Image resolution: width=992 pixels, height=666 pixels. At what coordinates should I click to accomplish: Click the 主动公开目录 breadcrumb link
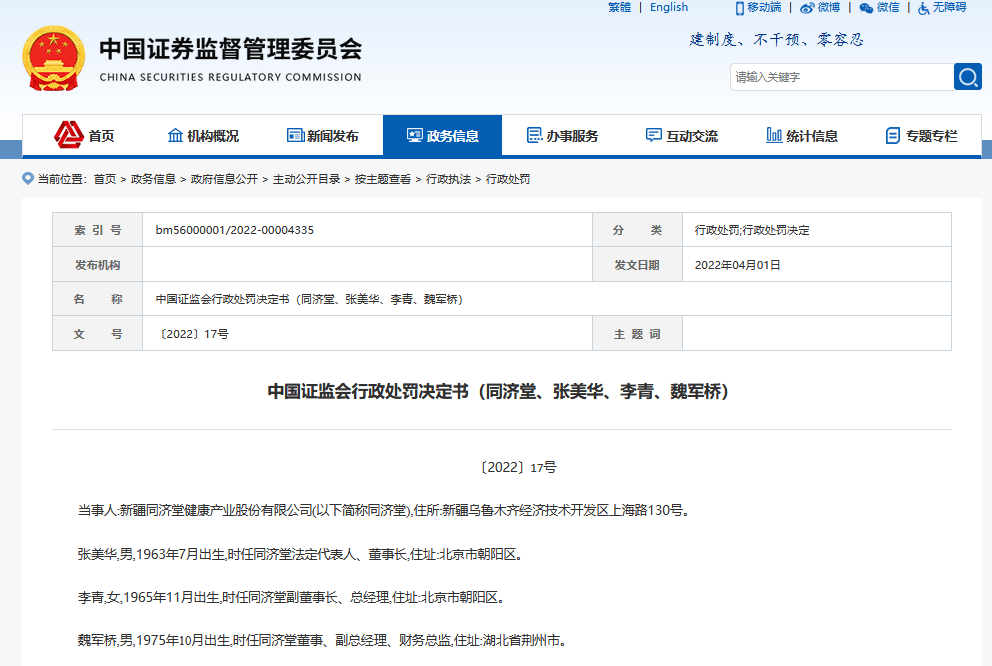(306, 180)
